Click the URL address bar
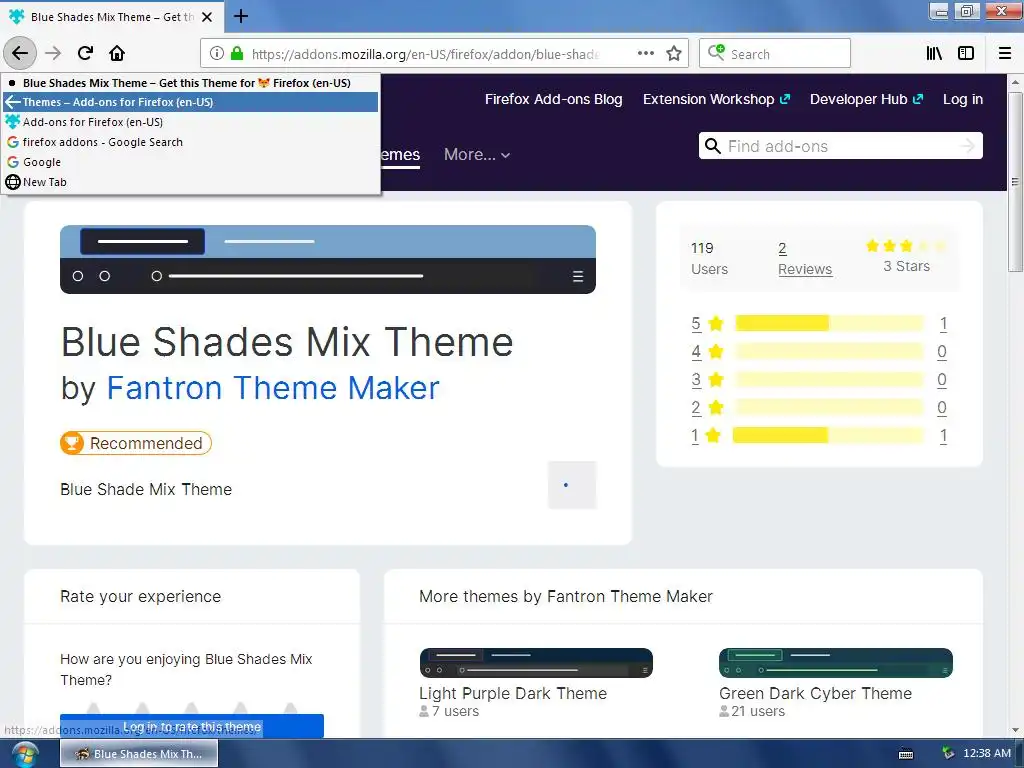This screenshot has width=1024, height=768. (424, 54)
